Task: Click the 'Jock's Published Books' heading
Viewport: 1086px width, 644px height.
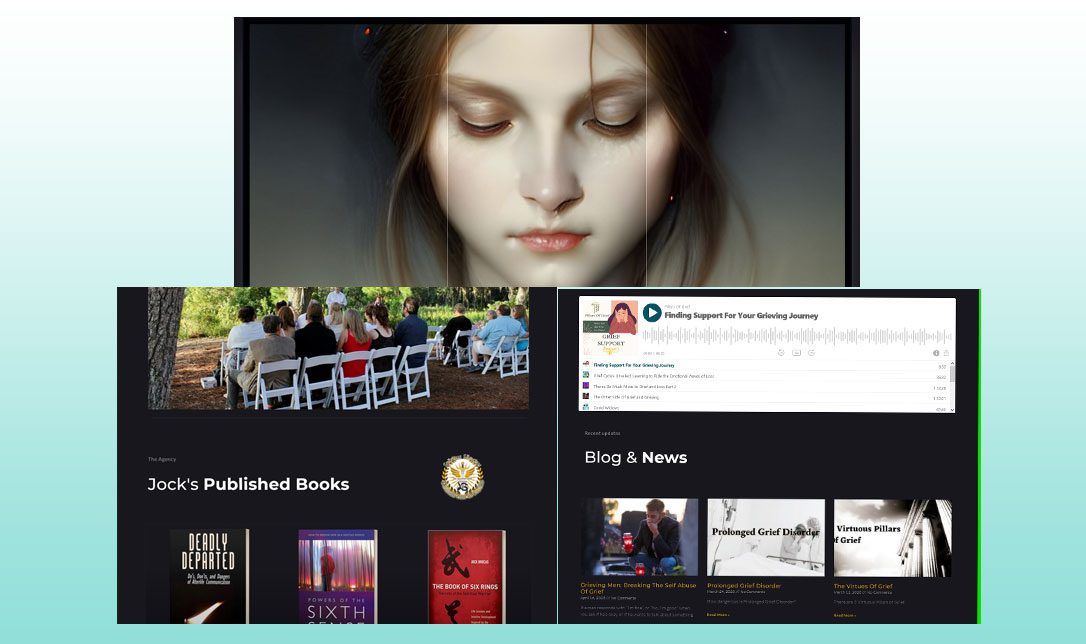Action: pyautogui.click(x=248, y=484)
